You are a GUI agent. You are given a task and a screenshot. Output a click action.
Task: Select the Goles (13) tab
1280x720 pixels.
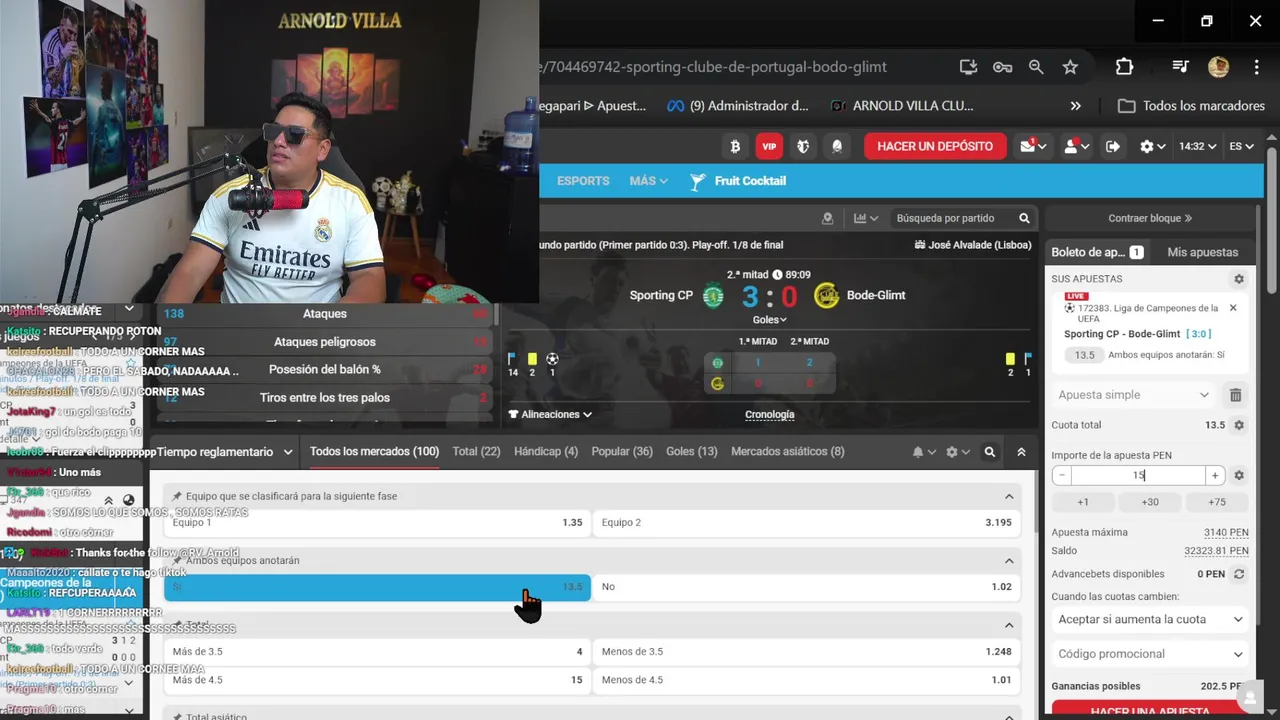[692, 452]
